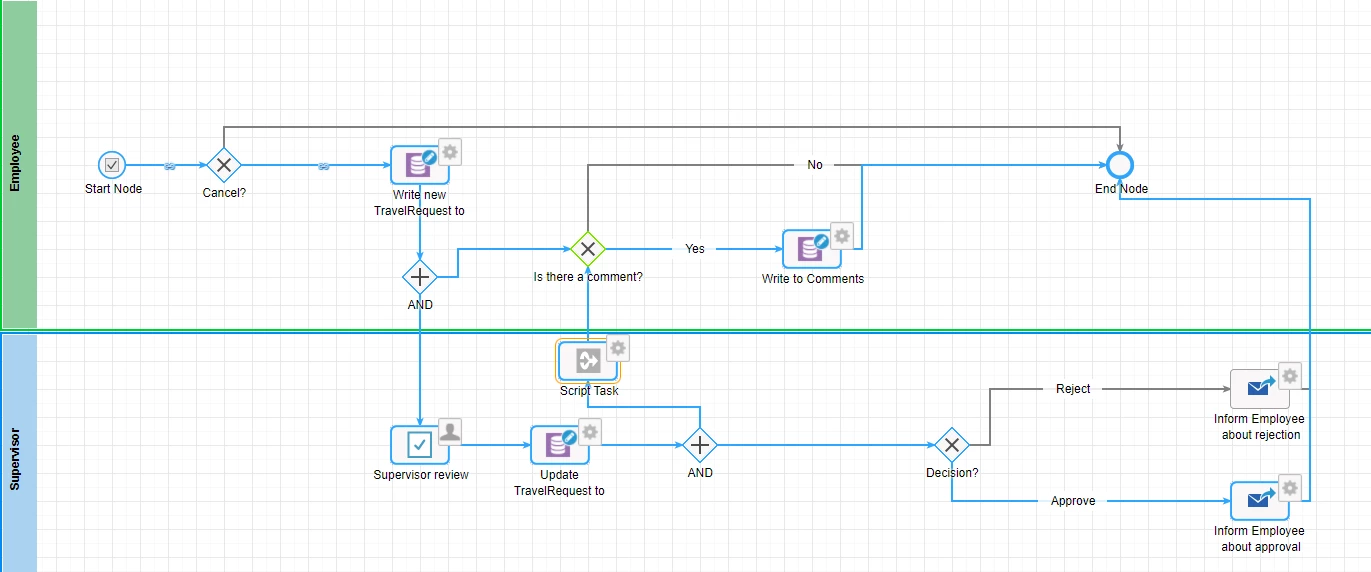
Task: Click the Is there a comment? label
Action: coord(588,277)
